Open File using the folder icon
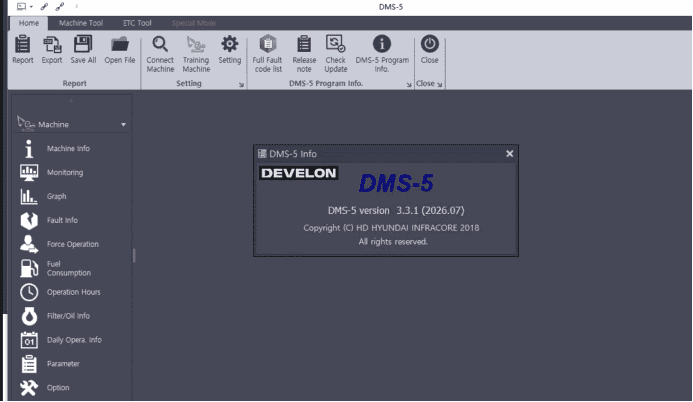 click(120, 44)
